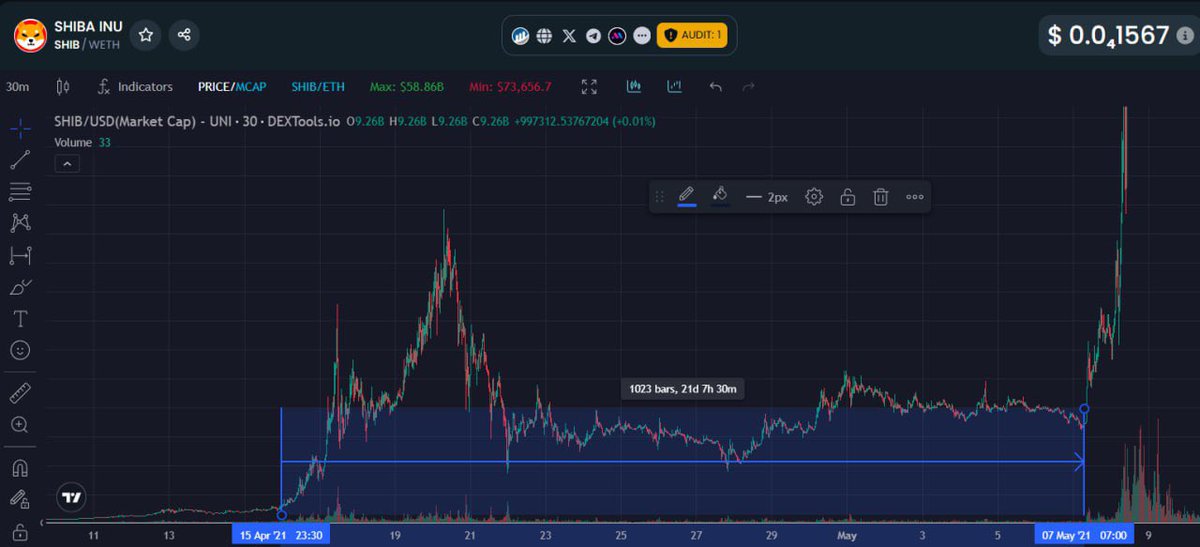Viewport: 1200px width, 547px height.
Task: Undo the last chart action
Action: click(x=715, y=87)
